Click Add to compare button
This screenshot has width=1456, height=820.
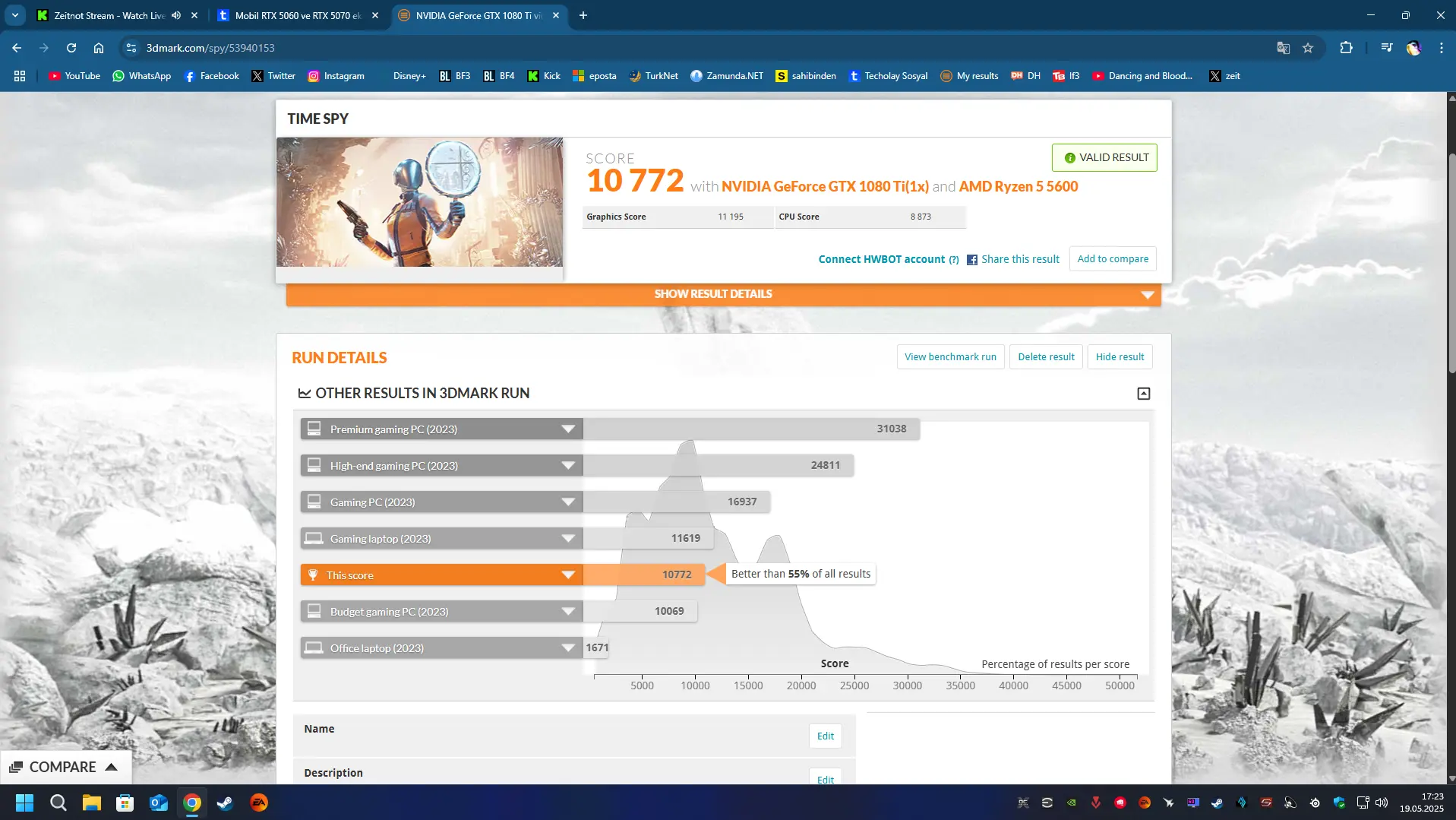coord(1113,259)
